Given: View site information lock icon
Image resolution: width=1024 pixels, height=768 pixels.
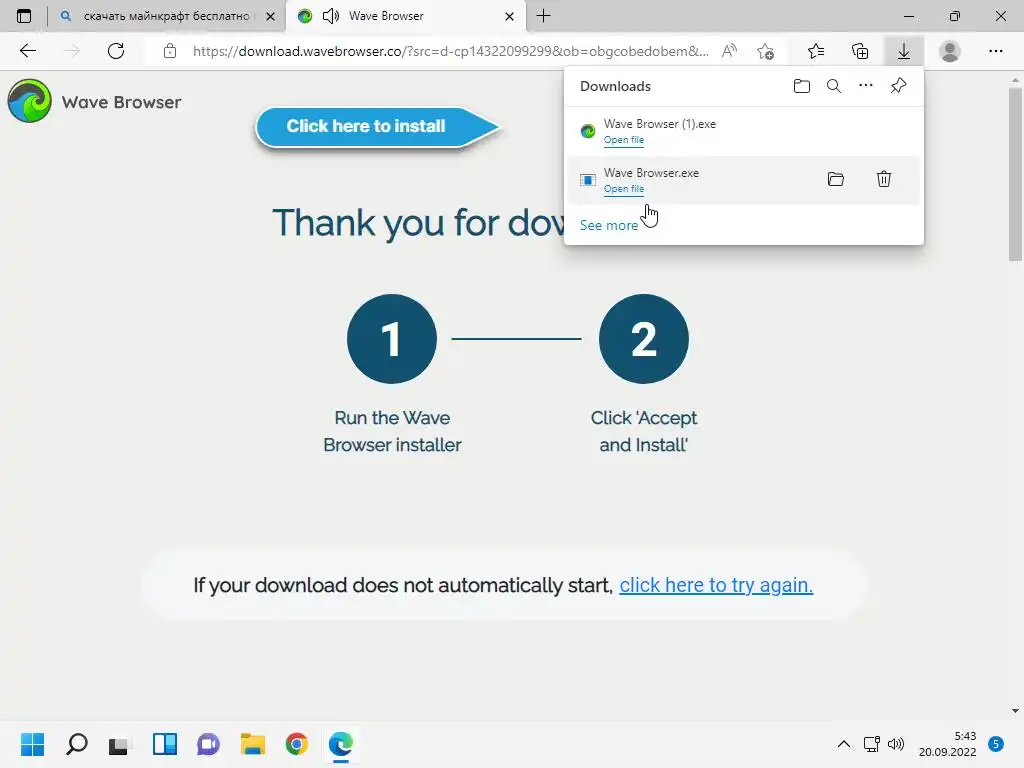Looking at the screenshot, I should 170,51.
